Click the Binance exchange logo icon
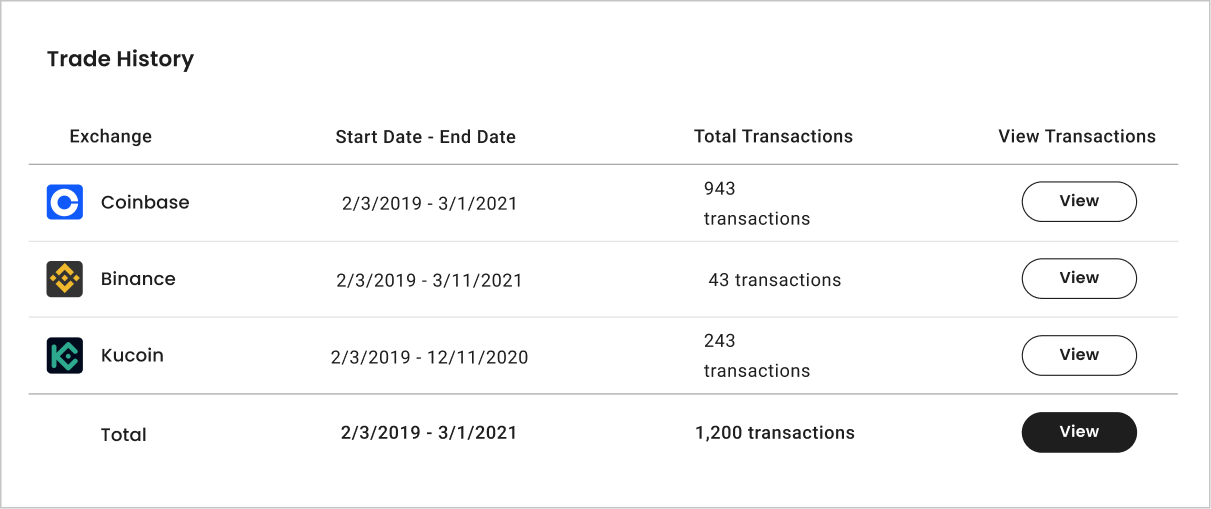The image size is (1211, 509). [65, 279]
